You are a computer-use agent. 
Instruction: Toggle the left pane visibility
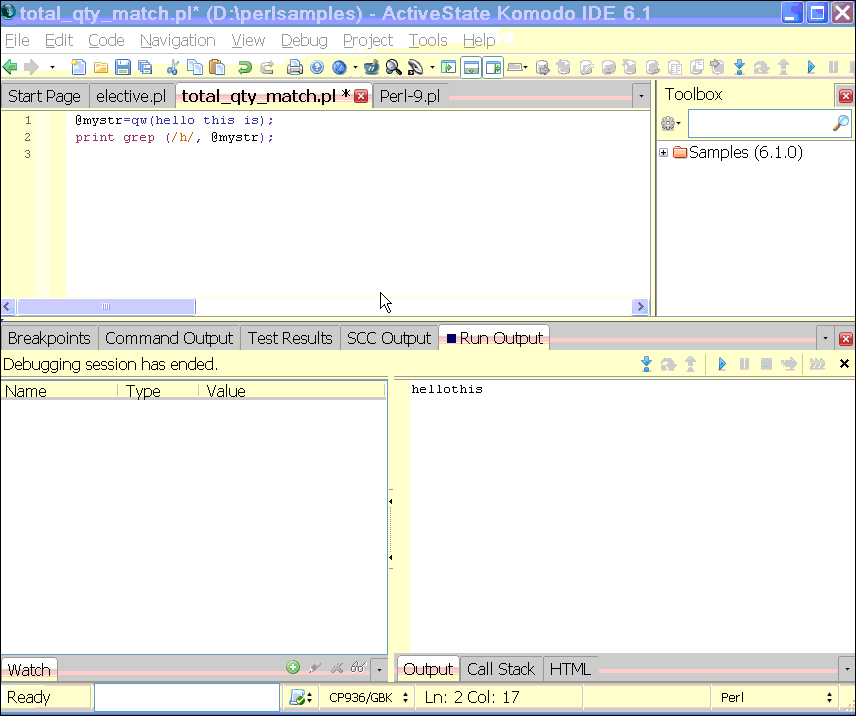click(x=448, y=67)
